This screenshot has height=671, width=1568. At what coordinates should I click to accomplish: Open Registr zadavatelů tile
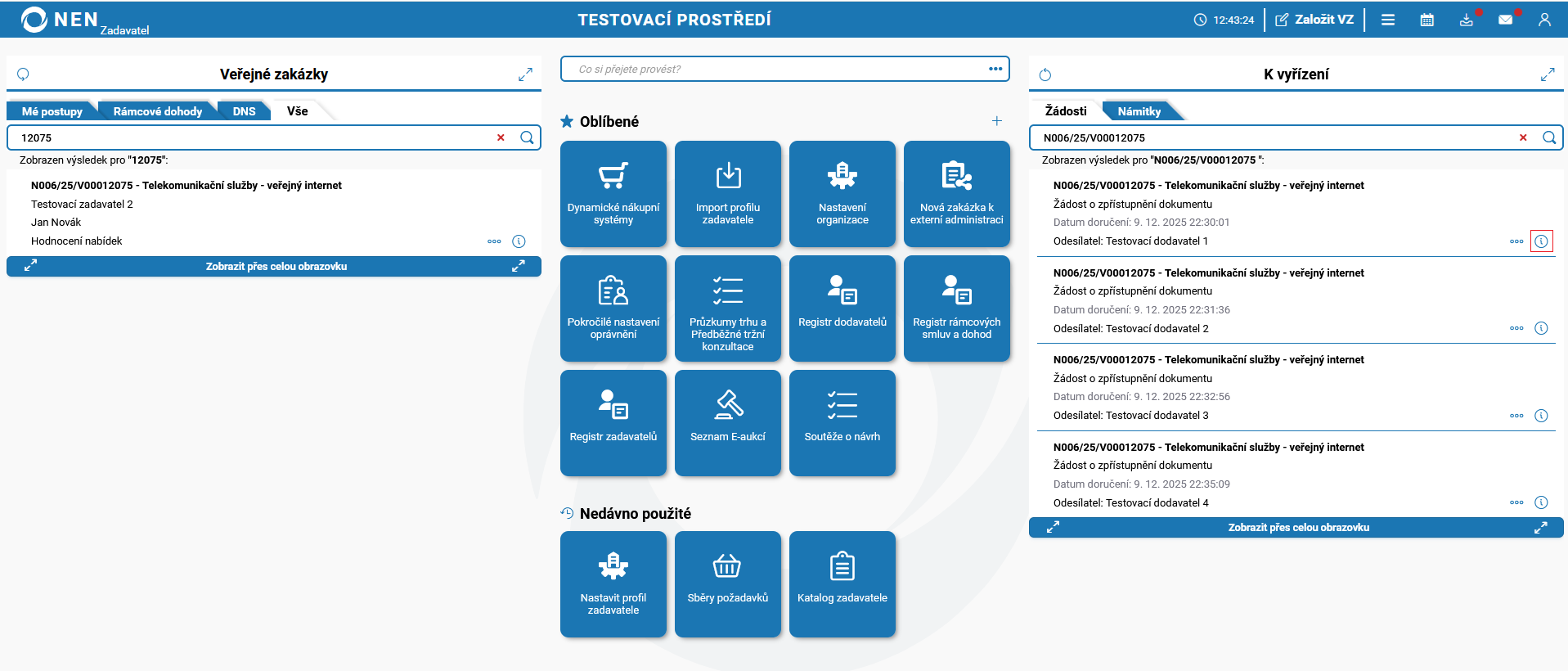tap(613, 423)
